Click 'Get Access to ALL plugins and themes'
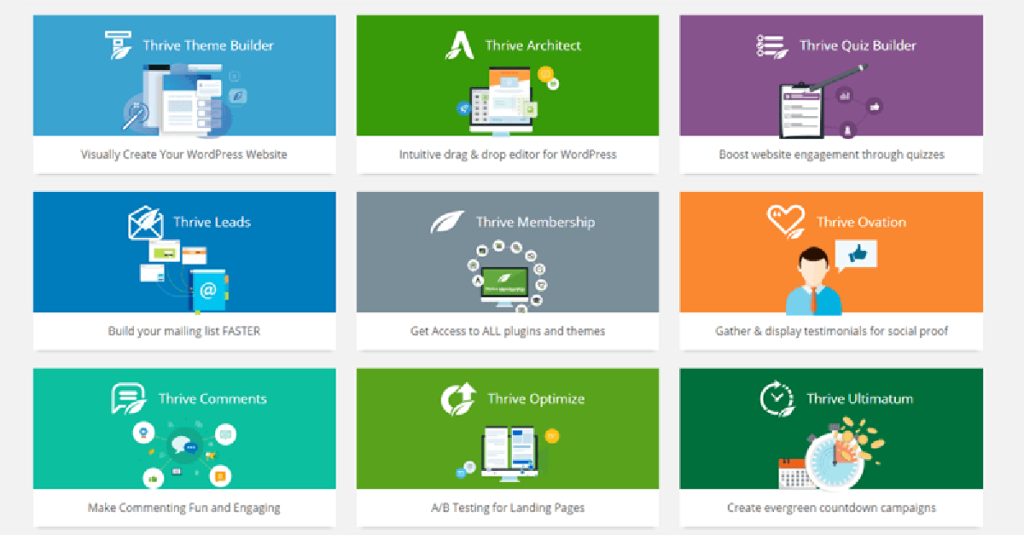This screenshot has height=535, width=1024. [x=507, y=331]
